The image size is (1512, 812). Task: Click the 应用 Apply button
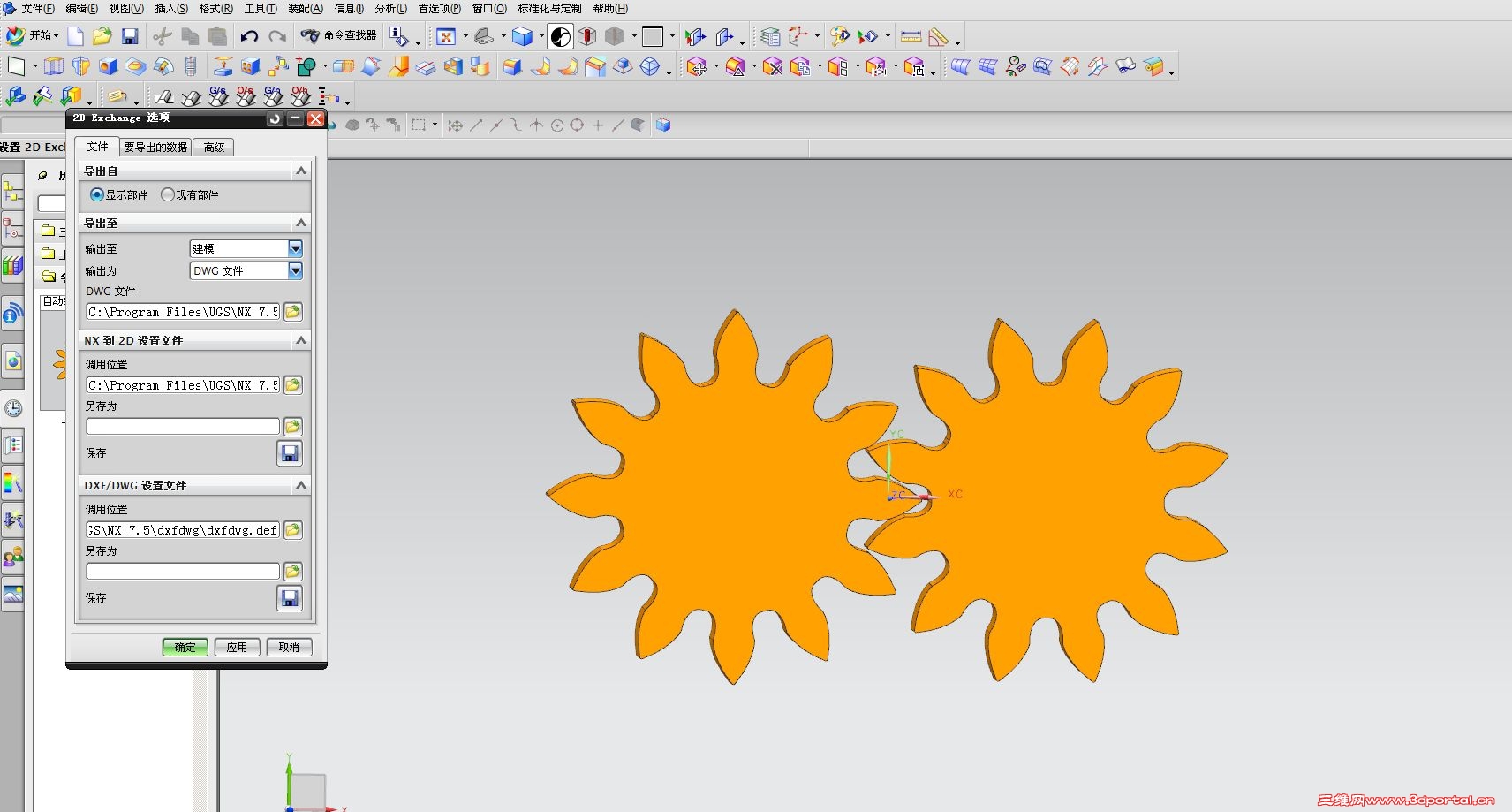click(237, 647)
